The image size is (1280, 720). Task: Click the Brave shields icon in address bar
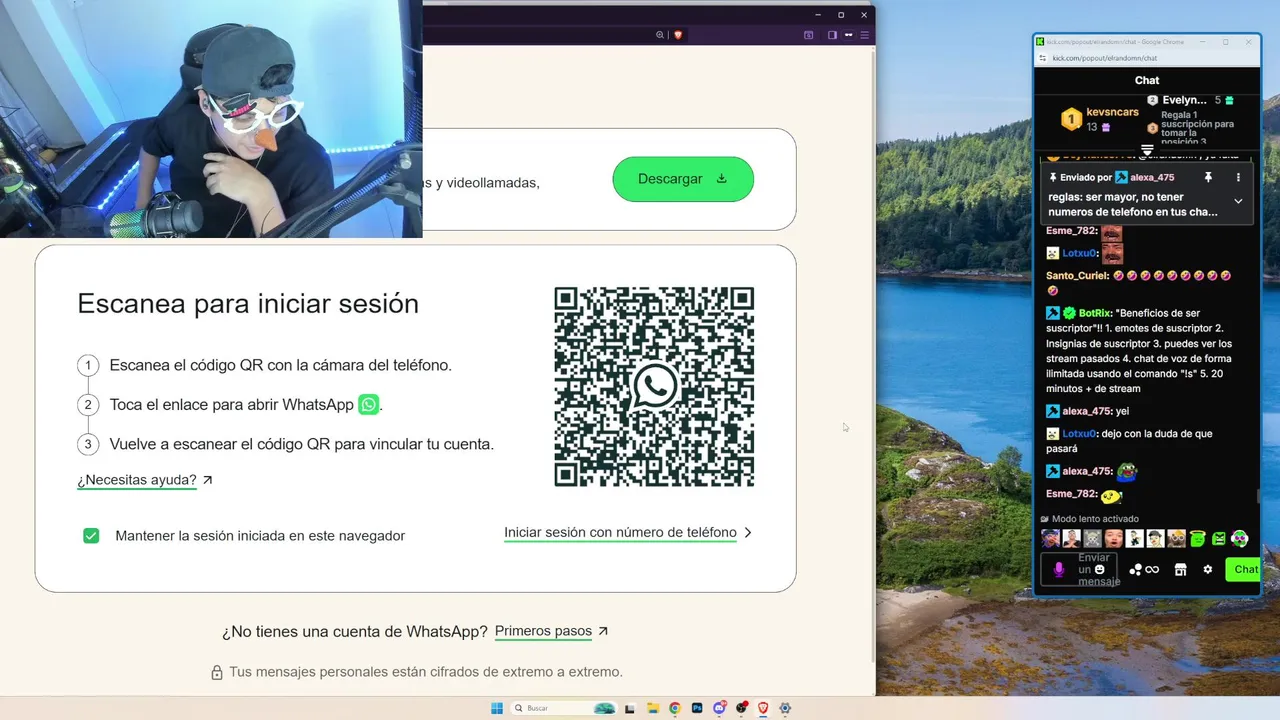[x=678, y=35]
